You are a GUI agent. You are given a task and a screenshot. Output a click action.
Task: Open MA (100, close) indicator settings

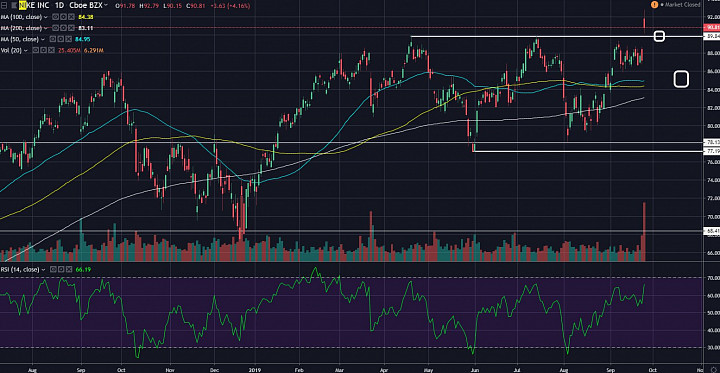63,17
